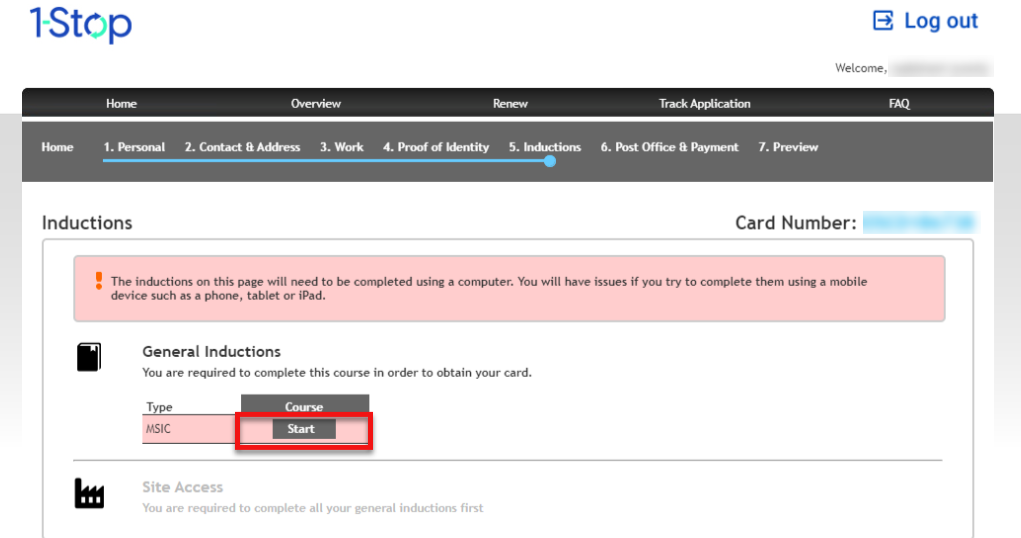This screenshot has height=538, width=1021.
Task: Click the Card Number label
Action: (796, 223)
